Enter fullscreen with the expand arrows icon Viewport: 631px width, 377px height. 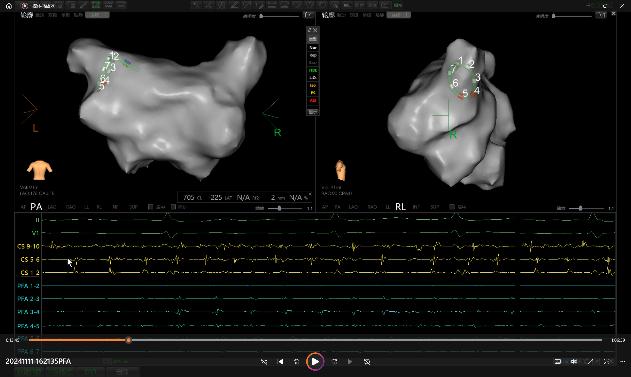pyautogui.click(x=590, y=361)
